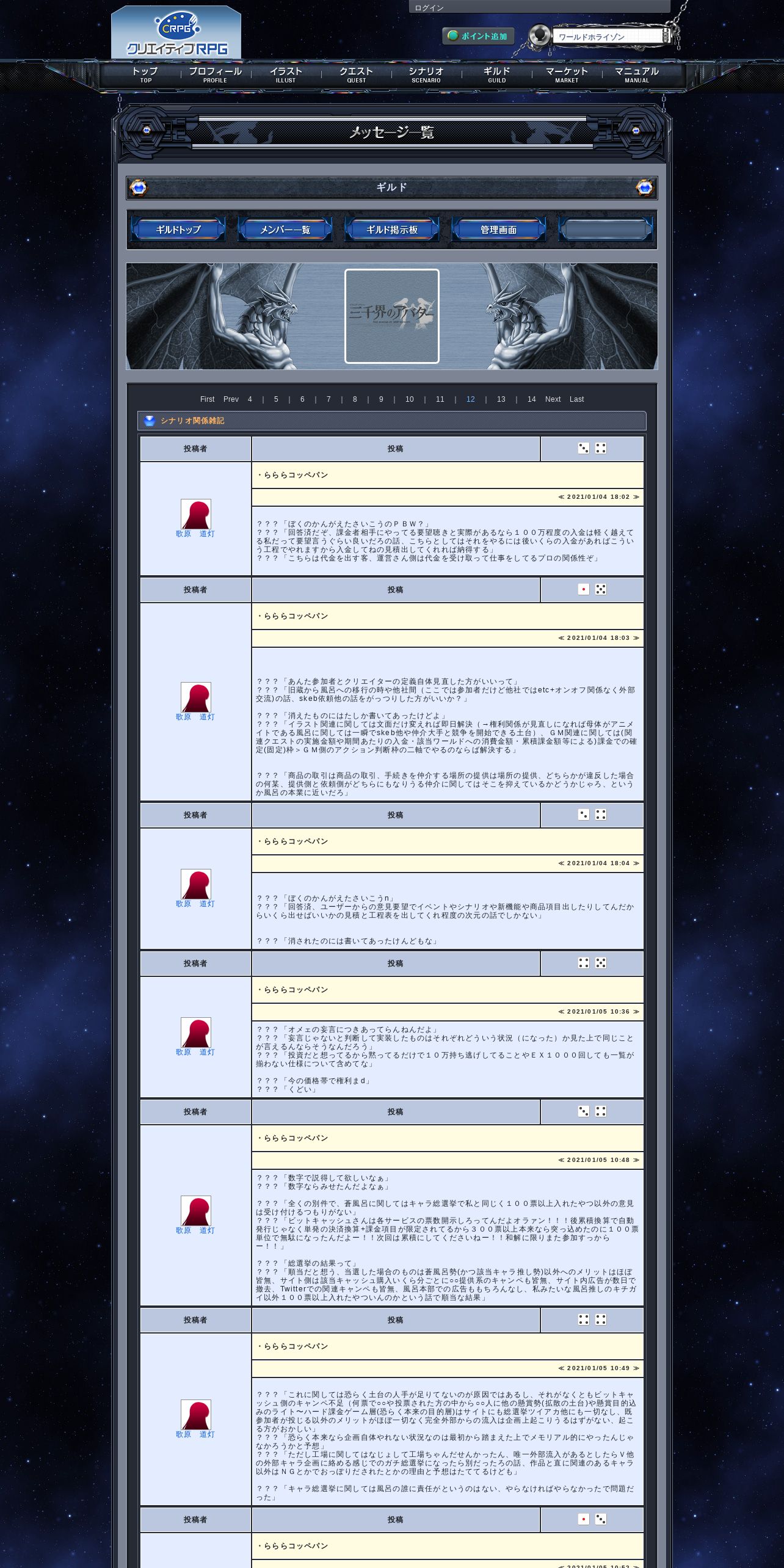Jump to message page 7
The image size is (784, 1568).
[328, 399]
